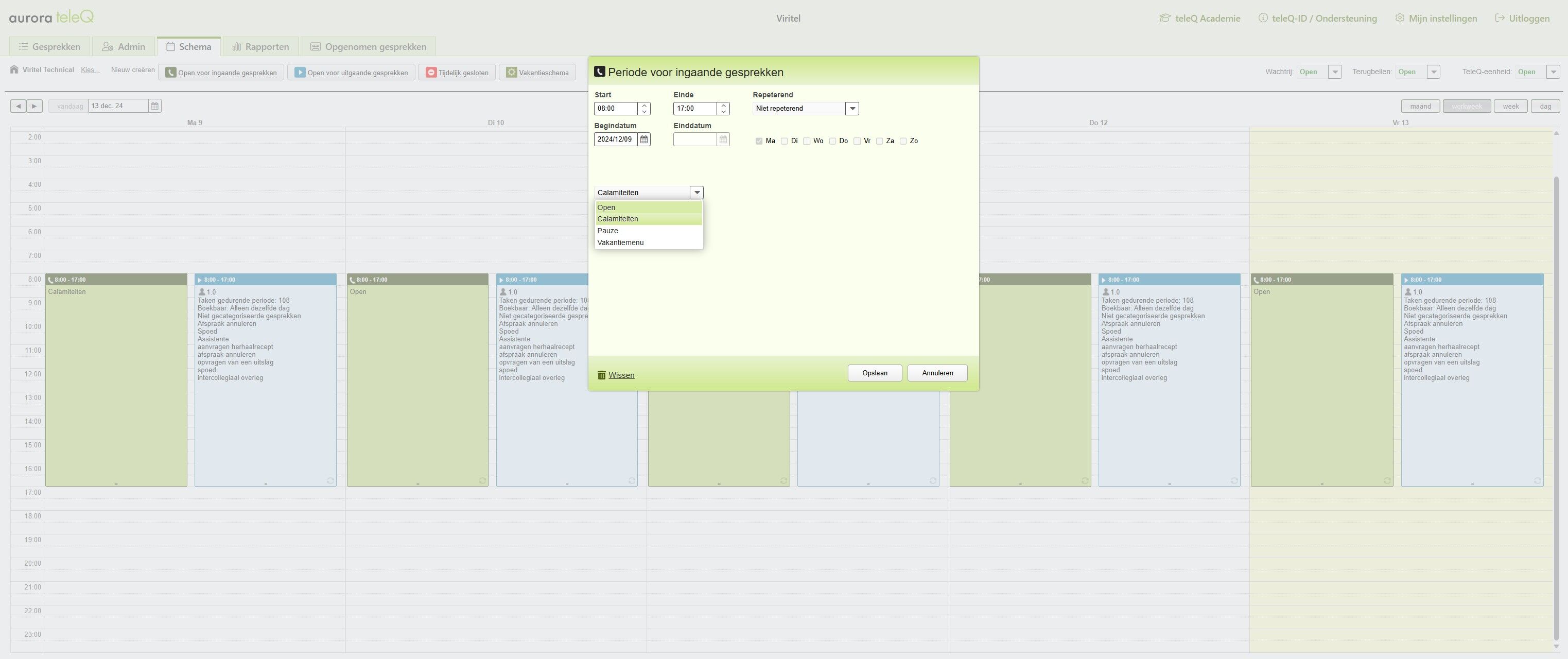Click the Begindatum calendar picker icon
Screen dimensions: 1568x659
click(x=644, y=140)
